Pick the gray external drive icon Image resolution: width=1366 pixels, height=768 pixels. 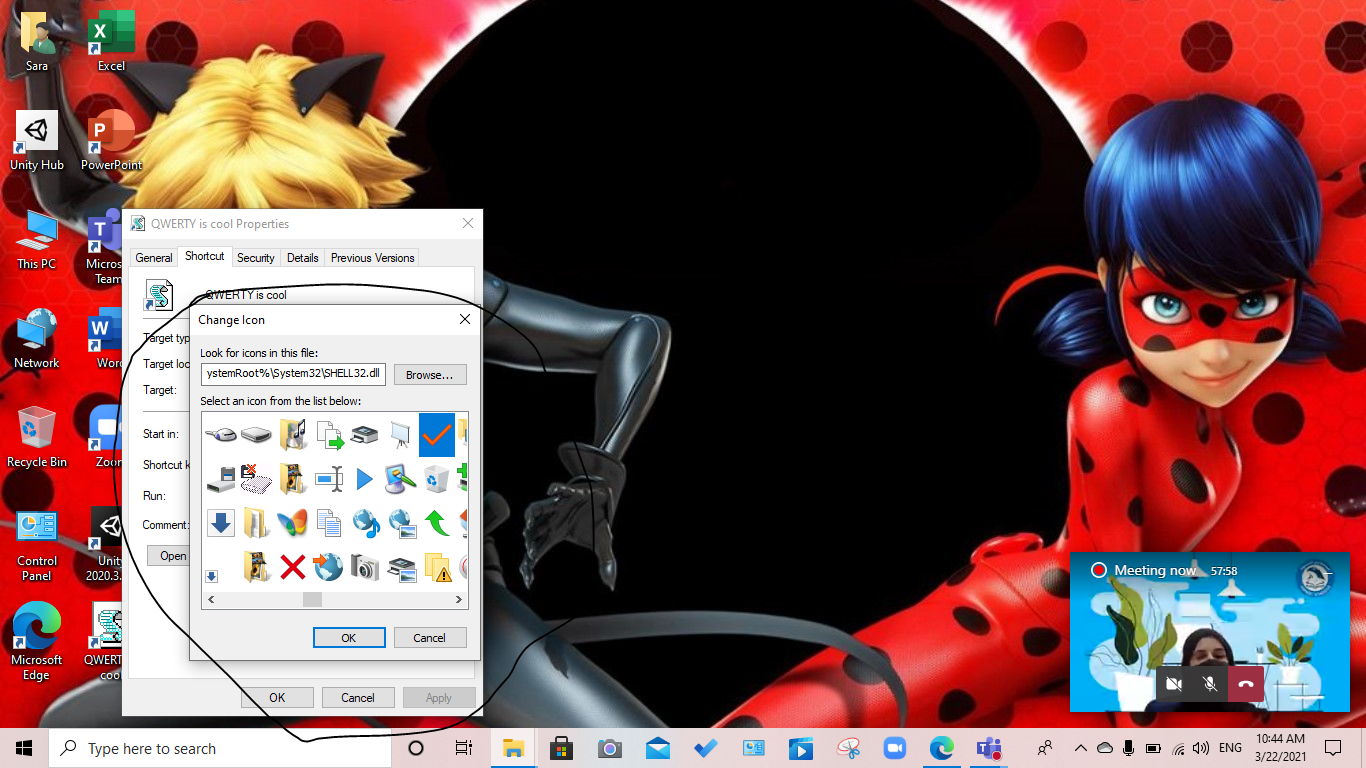(x=256, y=434)
